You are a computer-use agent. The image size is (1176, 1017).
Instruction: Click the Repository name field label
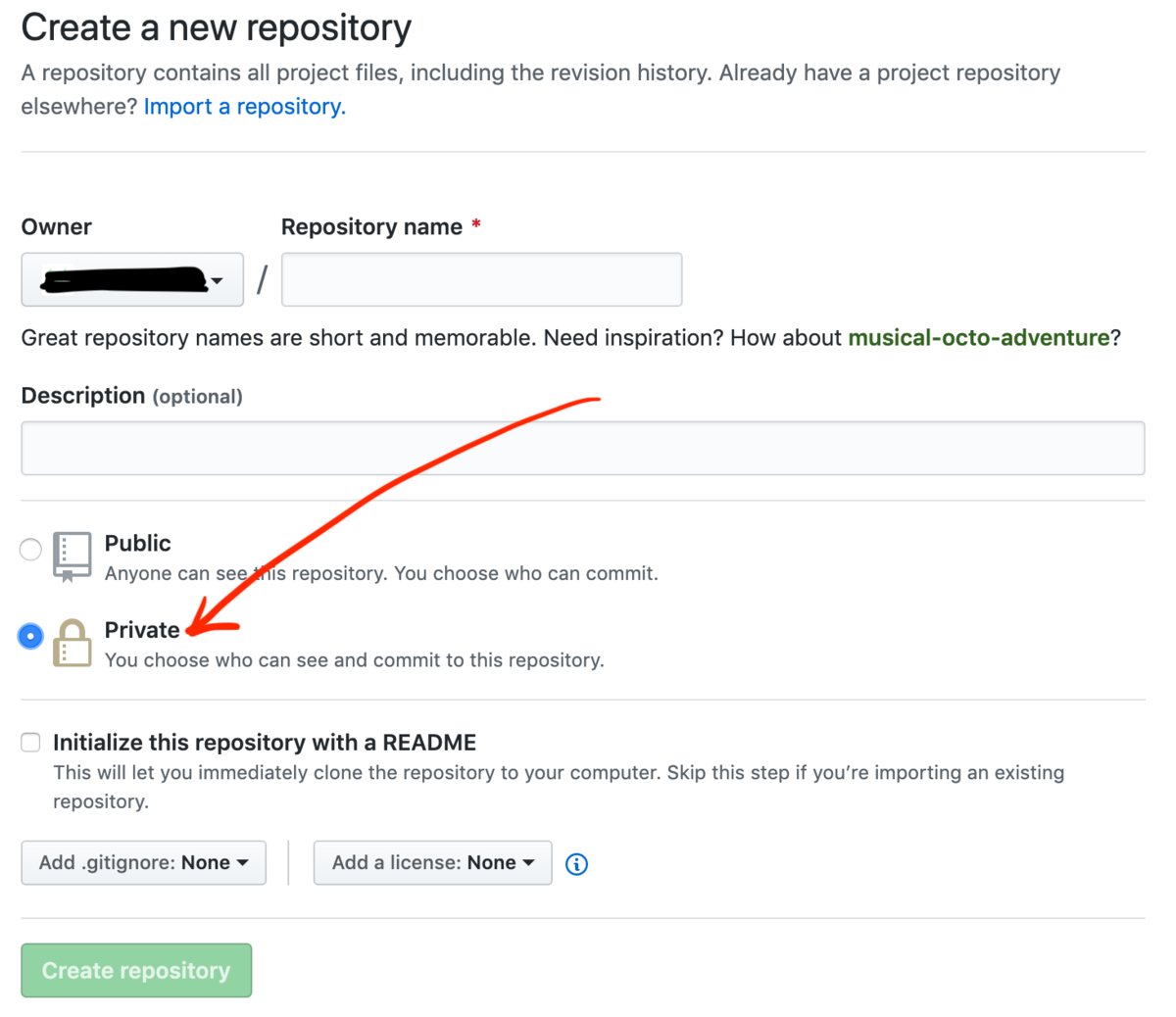click(371, 227)
